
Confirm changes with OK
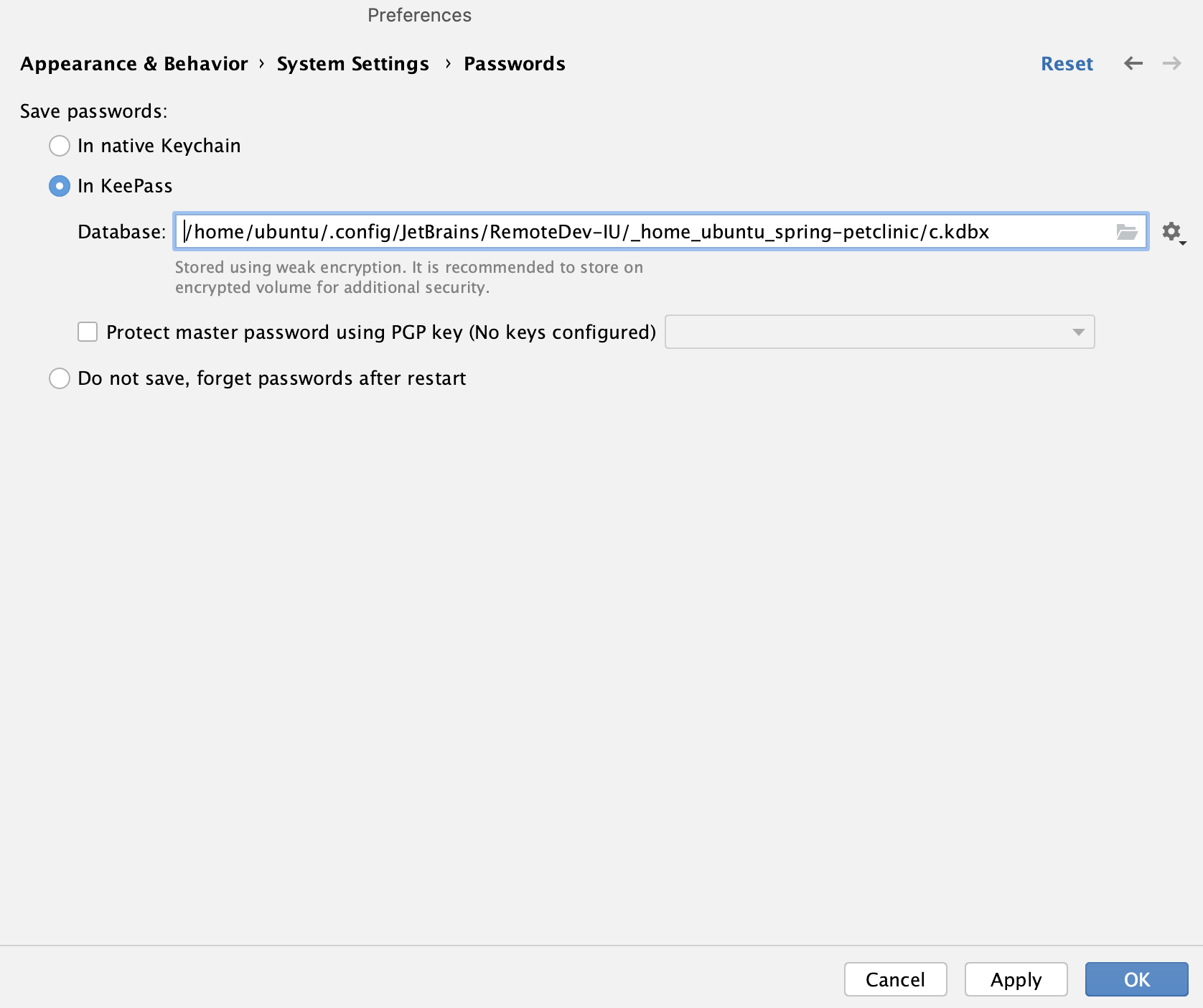1136,979
